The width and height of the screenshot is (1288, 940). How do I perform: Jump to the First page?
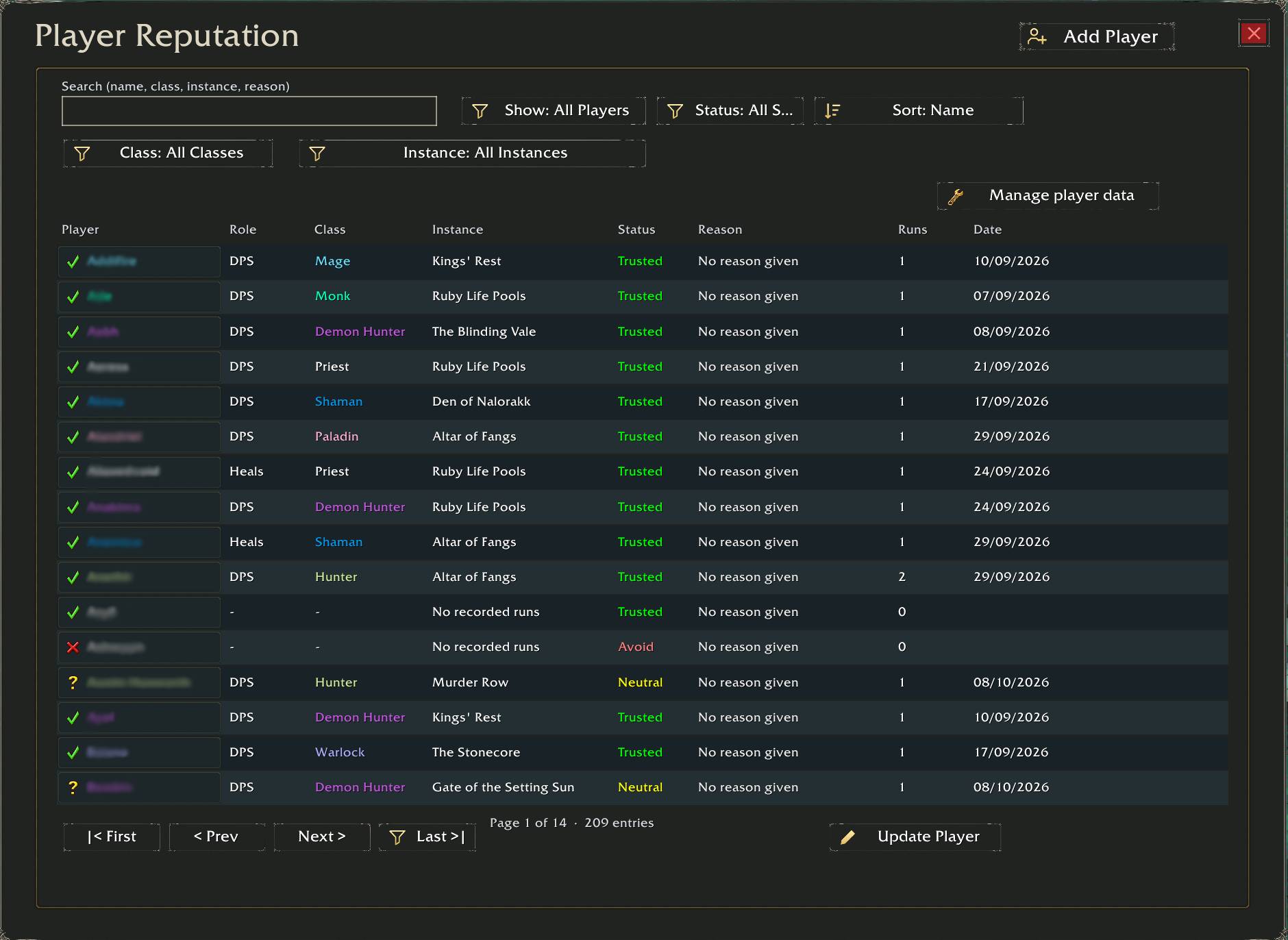coord(112,837)
